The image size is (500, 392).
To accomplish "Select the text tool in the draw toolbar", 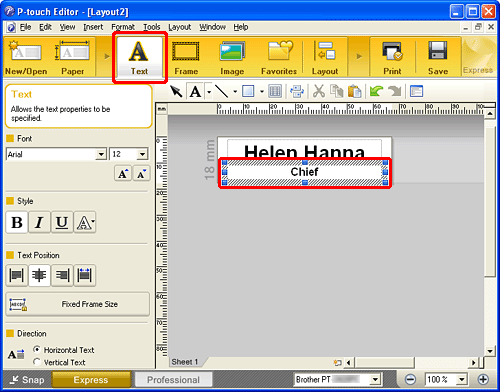I will click(195, 91).
